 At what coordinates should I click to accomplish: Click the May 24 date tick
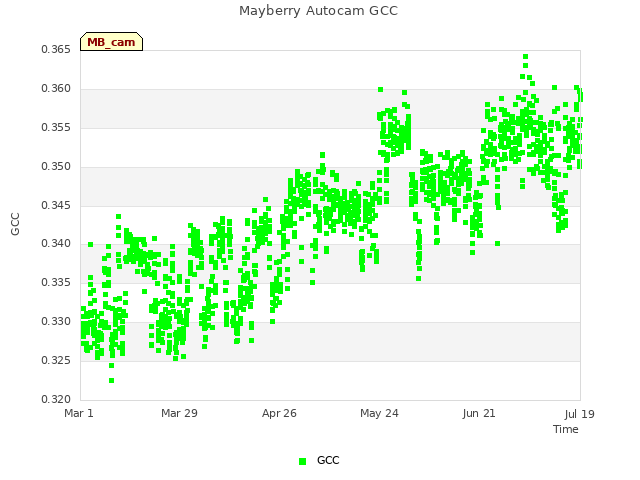pos(379,413)
